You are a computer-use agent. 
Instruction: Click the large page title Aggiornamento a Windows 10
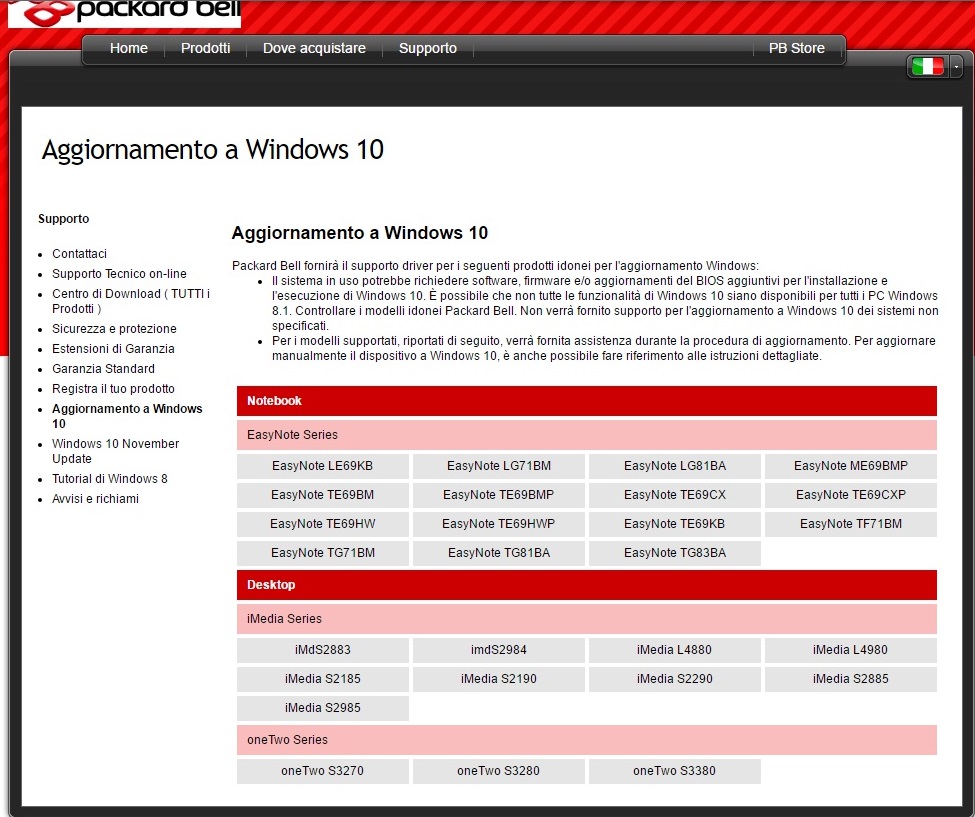213,150
